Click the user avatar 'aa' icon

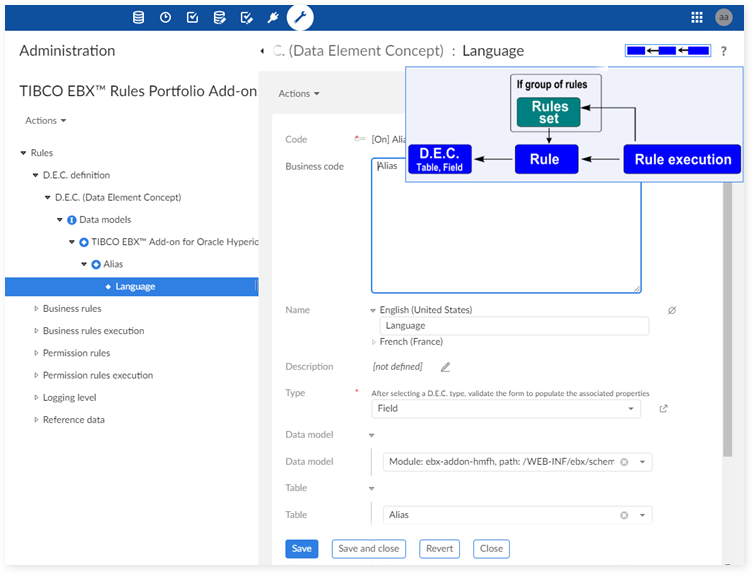pos(724,17)
